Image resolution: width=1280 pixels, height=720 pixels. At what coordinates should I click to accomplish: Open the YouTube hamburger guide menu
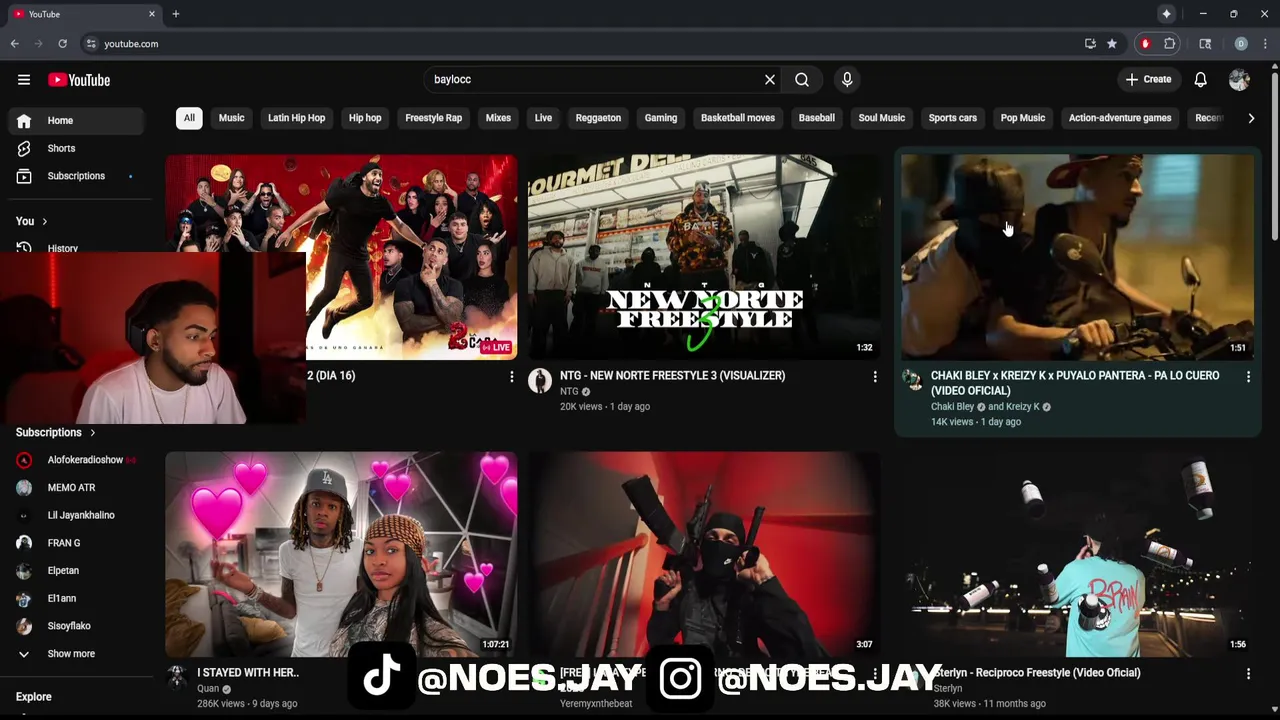click(x=24, y=80)
